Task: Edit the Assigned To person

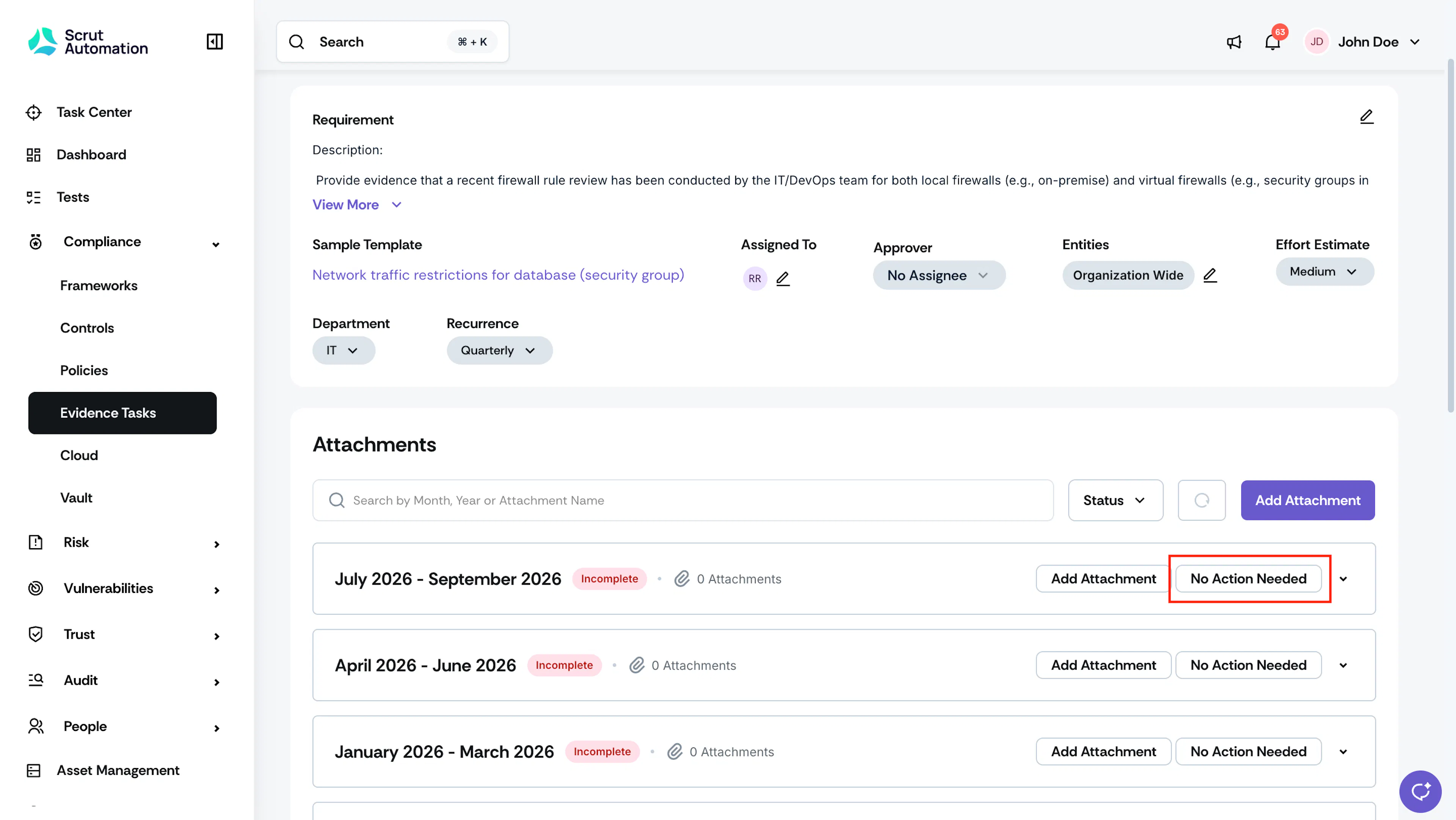Action: click(783, 278)
